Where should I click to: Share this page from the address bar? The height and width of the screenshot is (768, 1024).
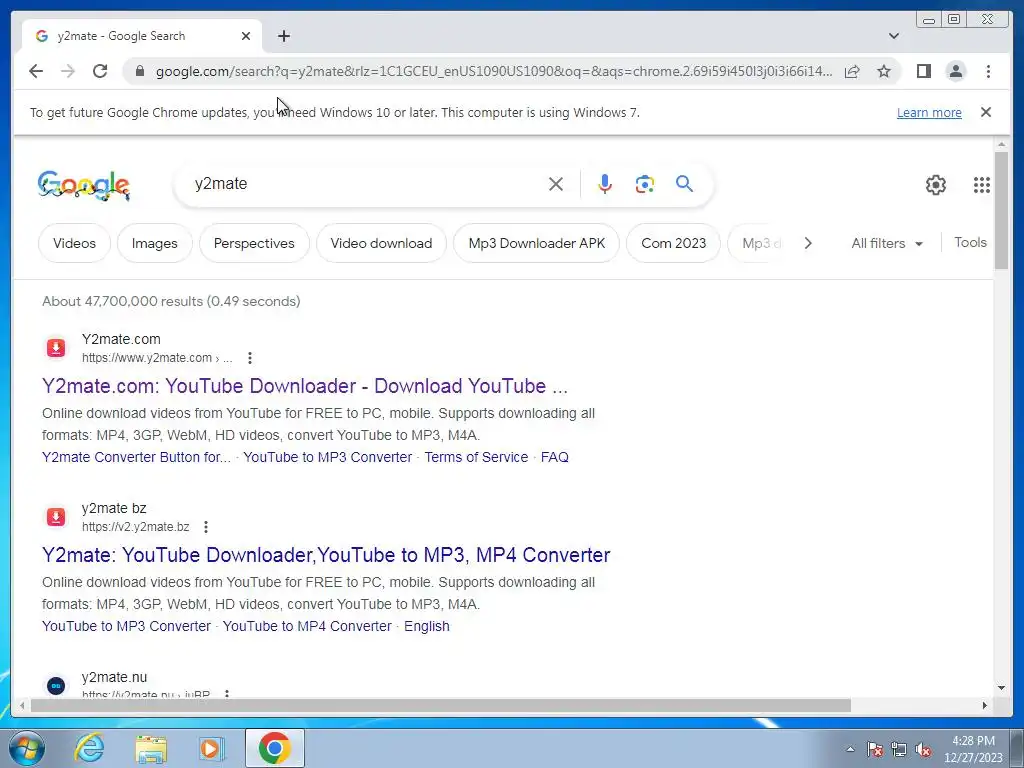point(852,71)
